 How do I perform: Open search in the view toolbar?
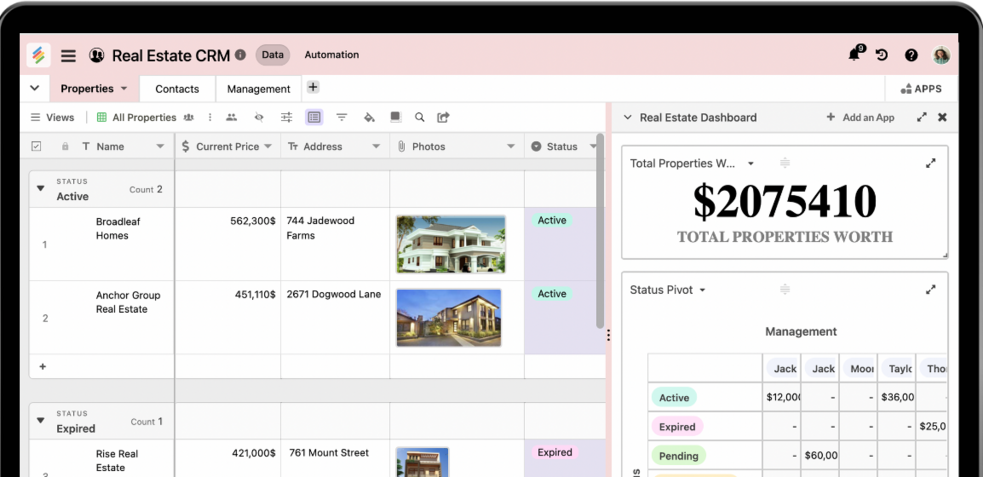[x=420, y=117]
